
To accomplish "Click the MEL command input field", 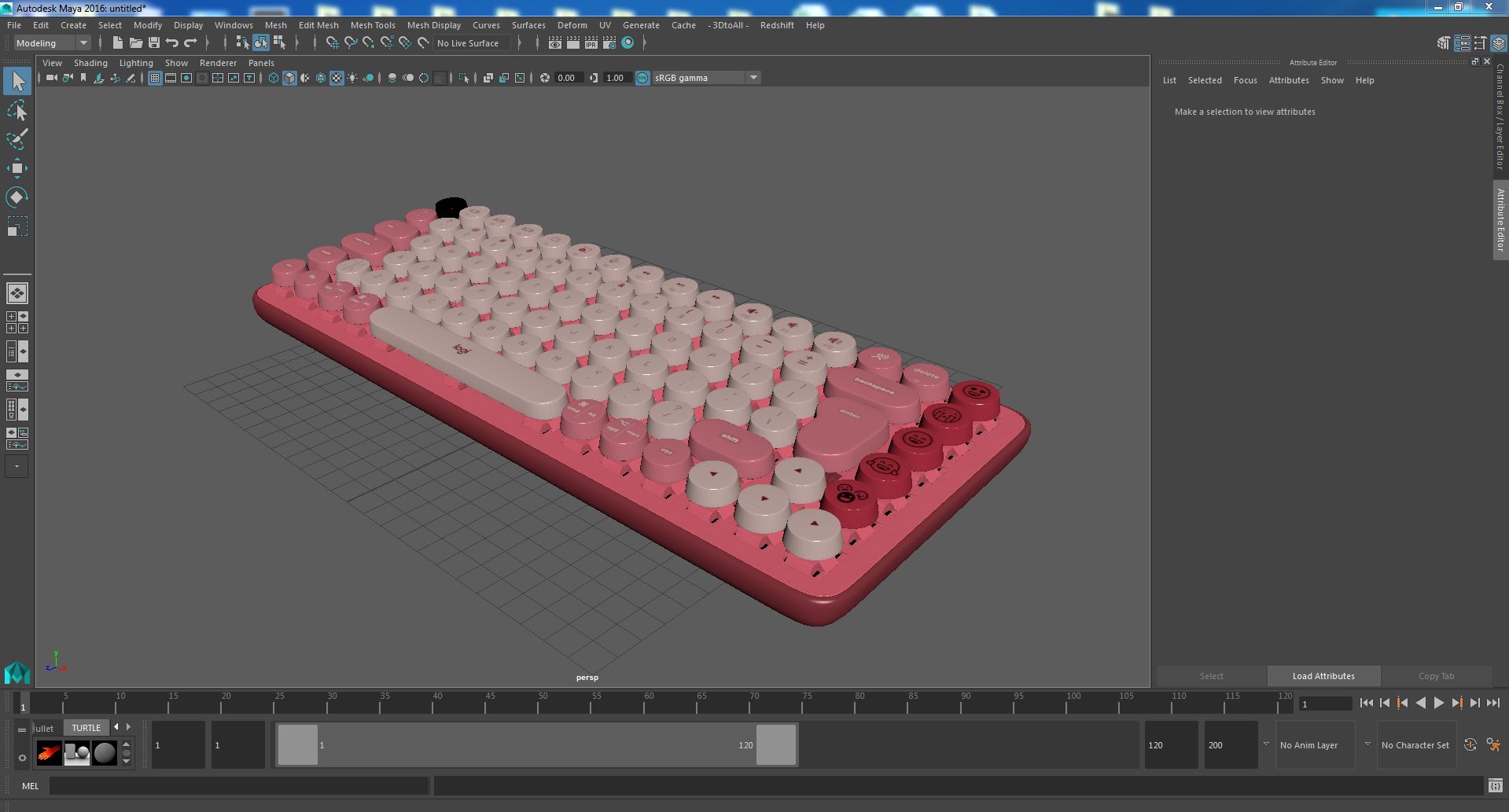I will [x=239, y=785].
